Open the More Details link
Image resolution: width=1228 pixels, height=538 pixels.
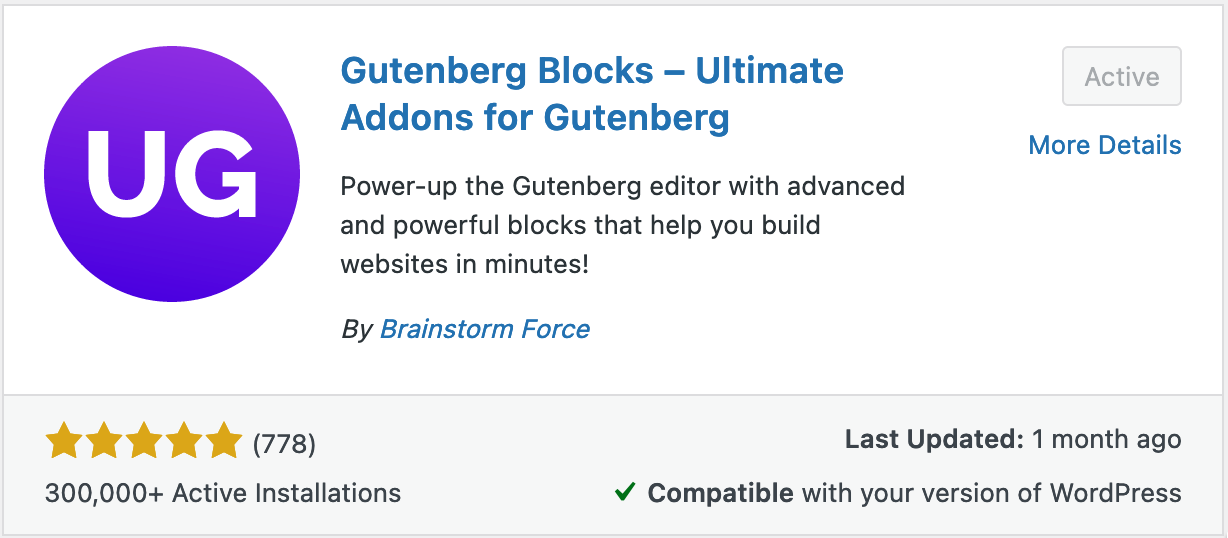(1104, 145)
